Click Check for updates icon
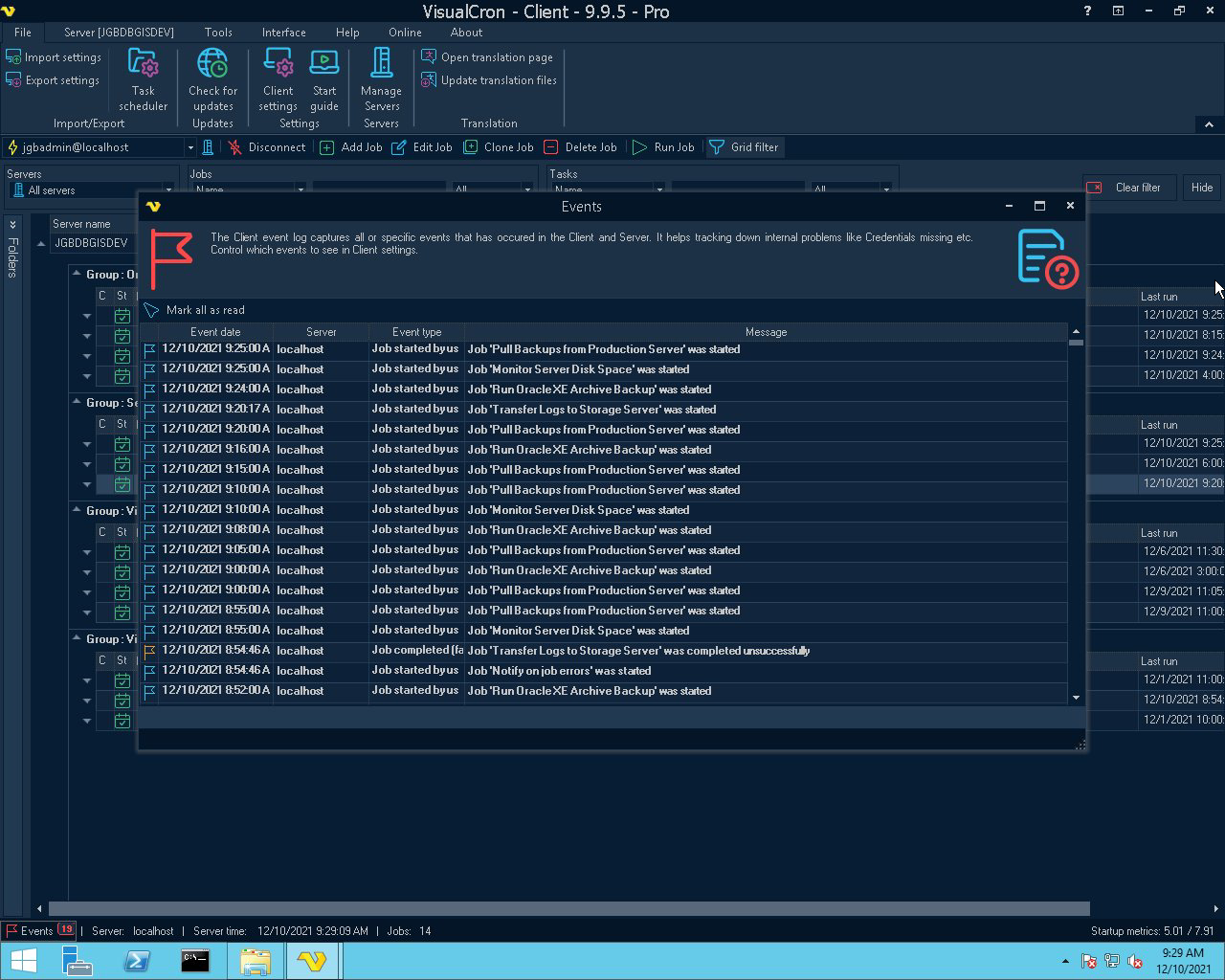The height and width of the screenshot is (980, 1225). tap(212, 79)
